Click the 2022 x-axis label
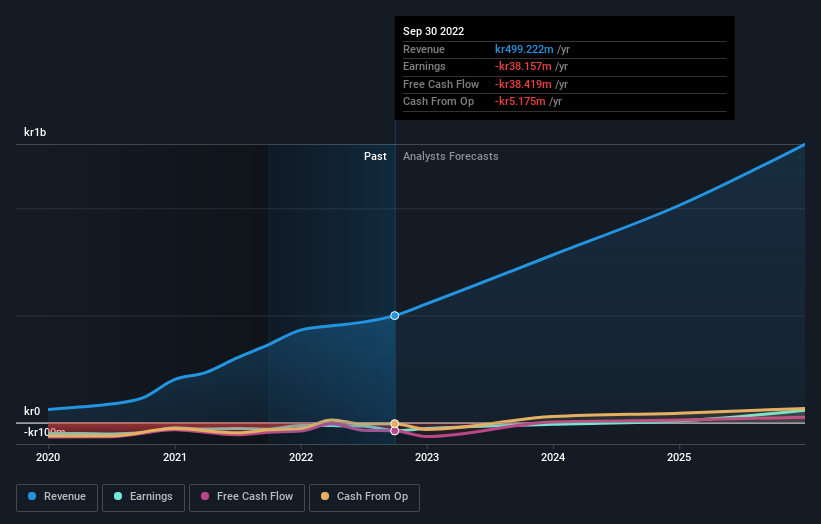The height and width of the screenshot is (524, 821). pyautogui.click(x=301, y=458)
